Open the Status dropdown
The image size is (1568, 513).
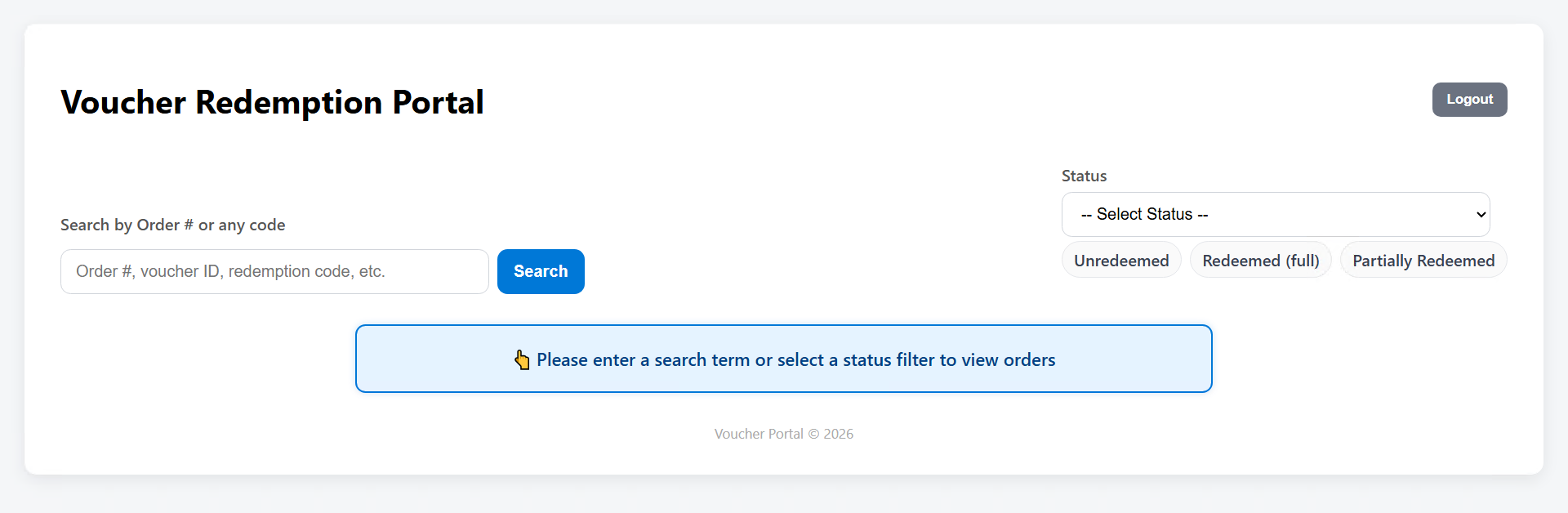[1276, 214]
